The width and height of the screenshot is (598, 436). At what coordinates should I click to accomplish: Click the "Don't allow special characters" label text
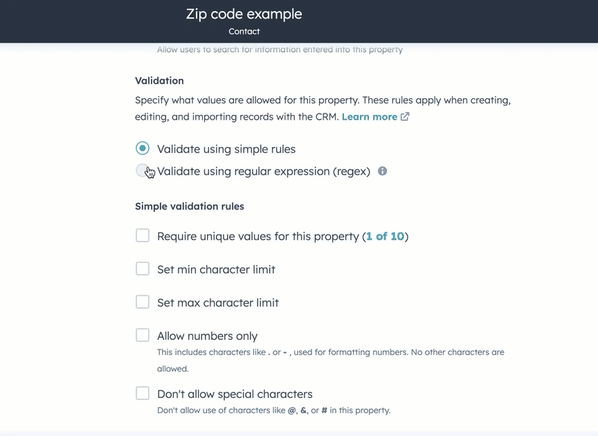point(235,394)
